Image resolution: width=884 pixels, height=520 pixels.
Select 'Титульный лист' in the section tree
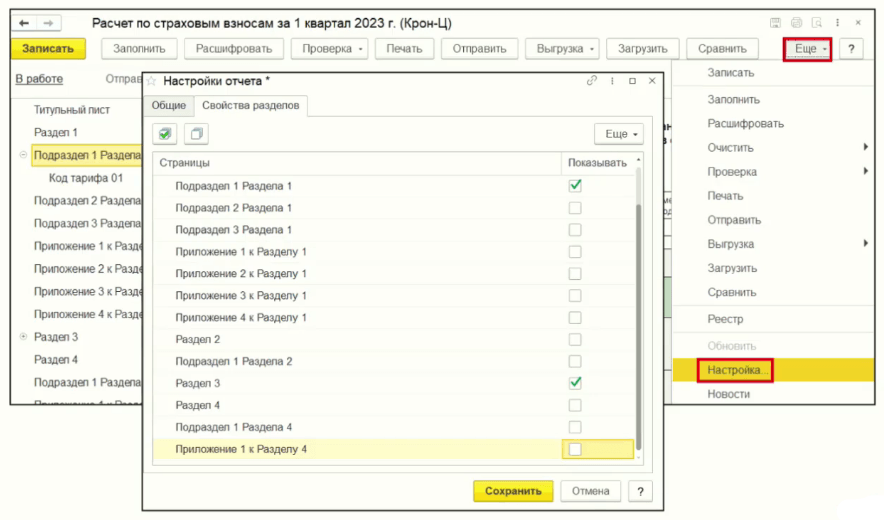pos(72,110)
